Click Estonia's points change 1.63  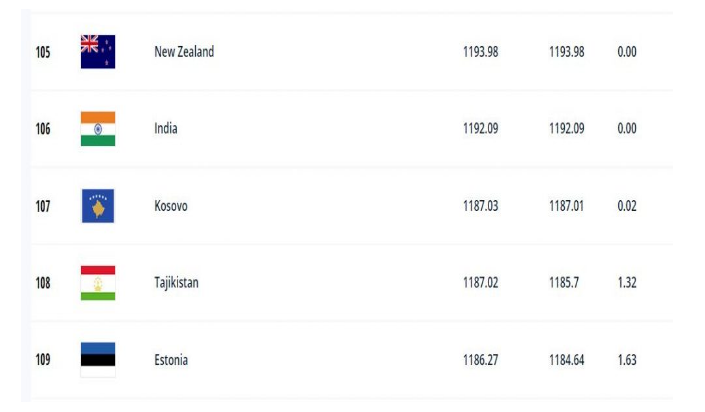click(627, 360)
